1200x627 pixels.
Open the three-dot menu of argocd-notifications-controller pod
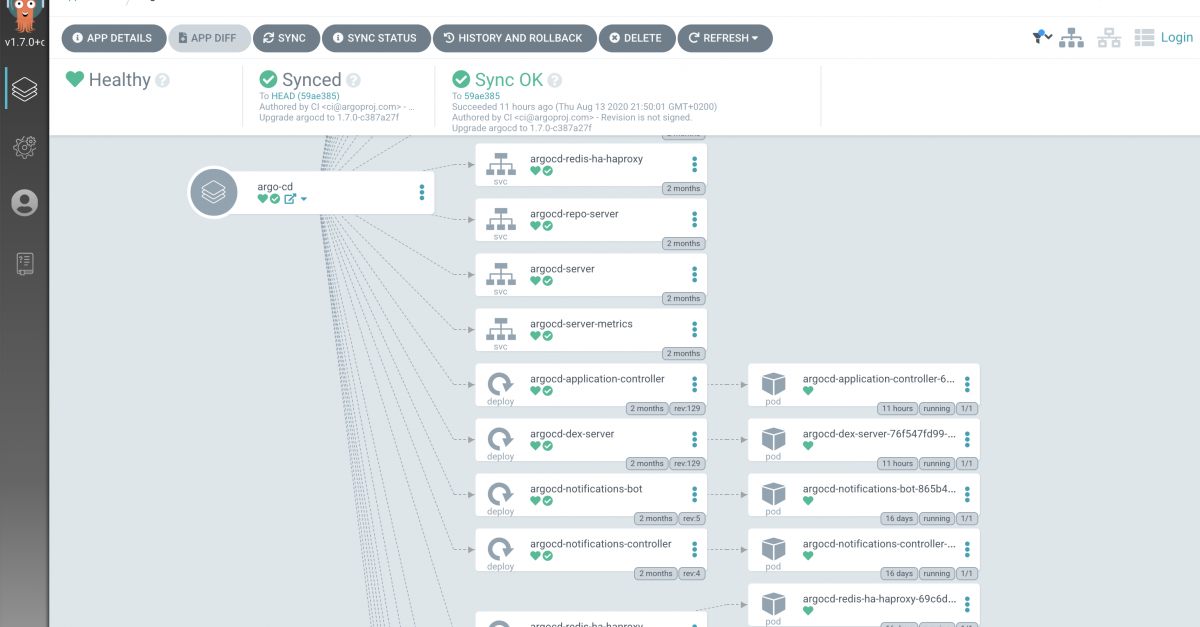pyautogui.click(x=968, y=550)
